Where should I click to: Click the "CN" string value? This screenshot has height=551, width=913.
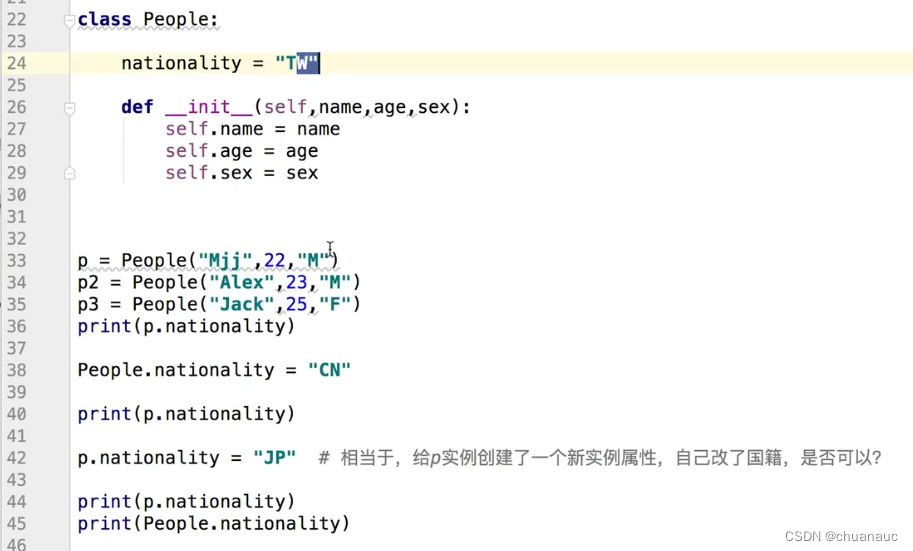(330, 370)
